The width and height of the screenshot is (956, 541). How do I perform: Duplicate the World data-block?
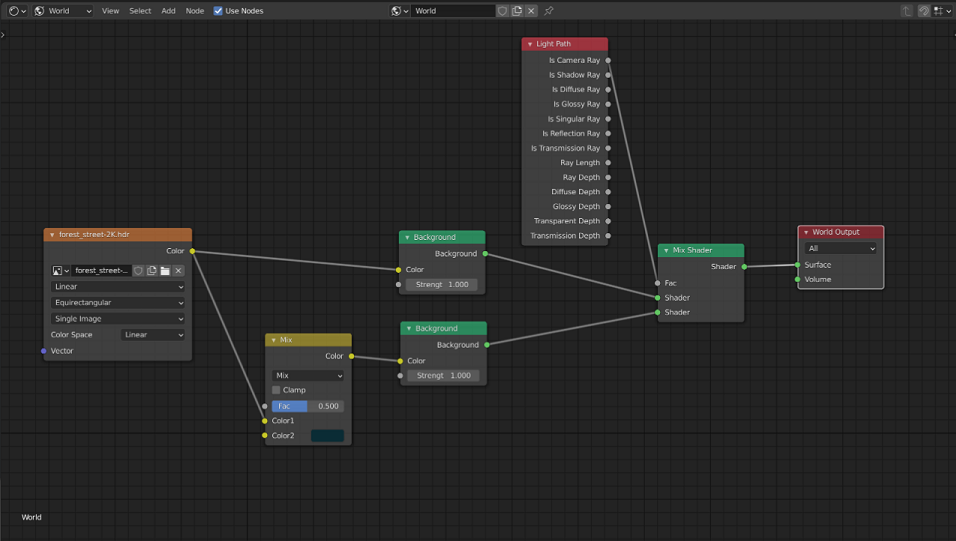[x=517, y=10]
